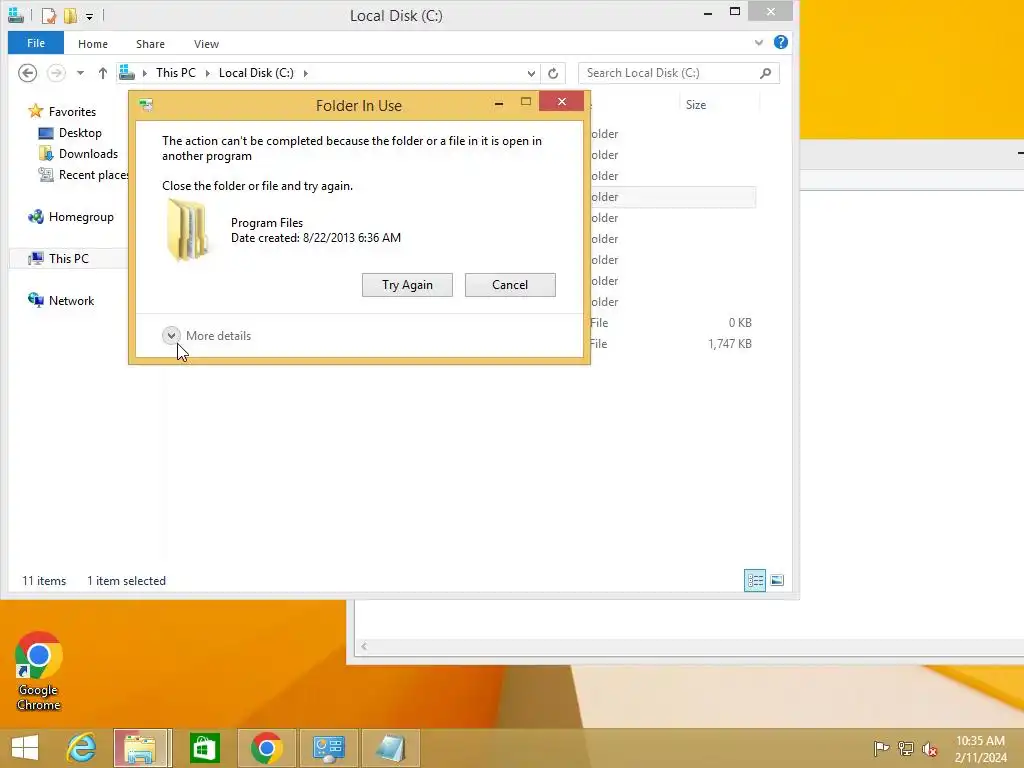Open the taskbar clock and date
Image resolution: width=1024 pixels, height=768 pixels.
[x=980, y=749]
